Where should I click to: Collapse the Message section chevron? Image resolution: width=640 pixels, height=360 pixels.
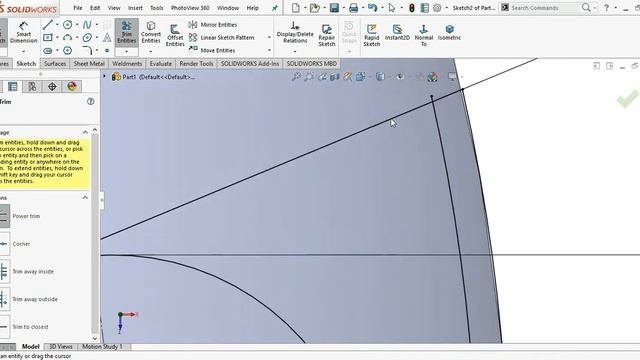(x=85, y=132)
